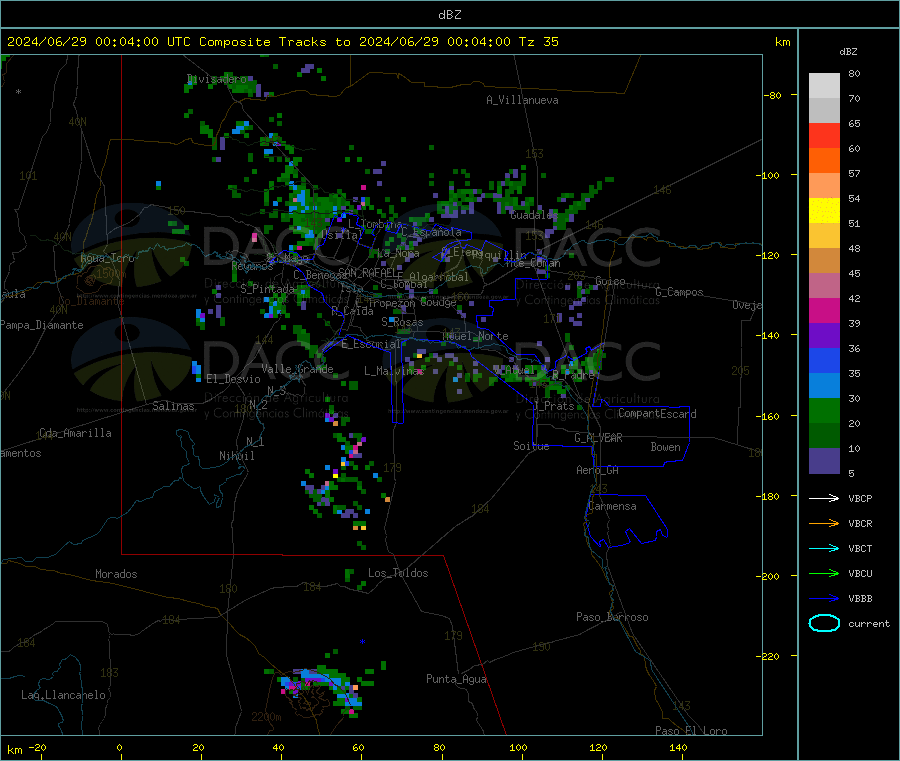
Task: Click the 'Salinas' map label
Action: (x=173, y=406)
